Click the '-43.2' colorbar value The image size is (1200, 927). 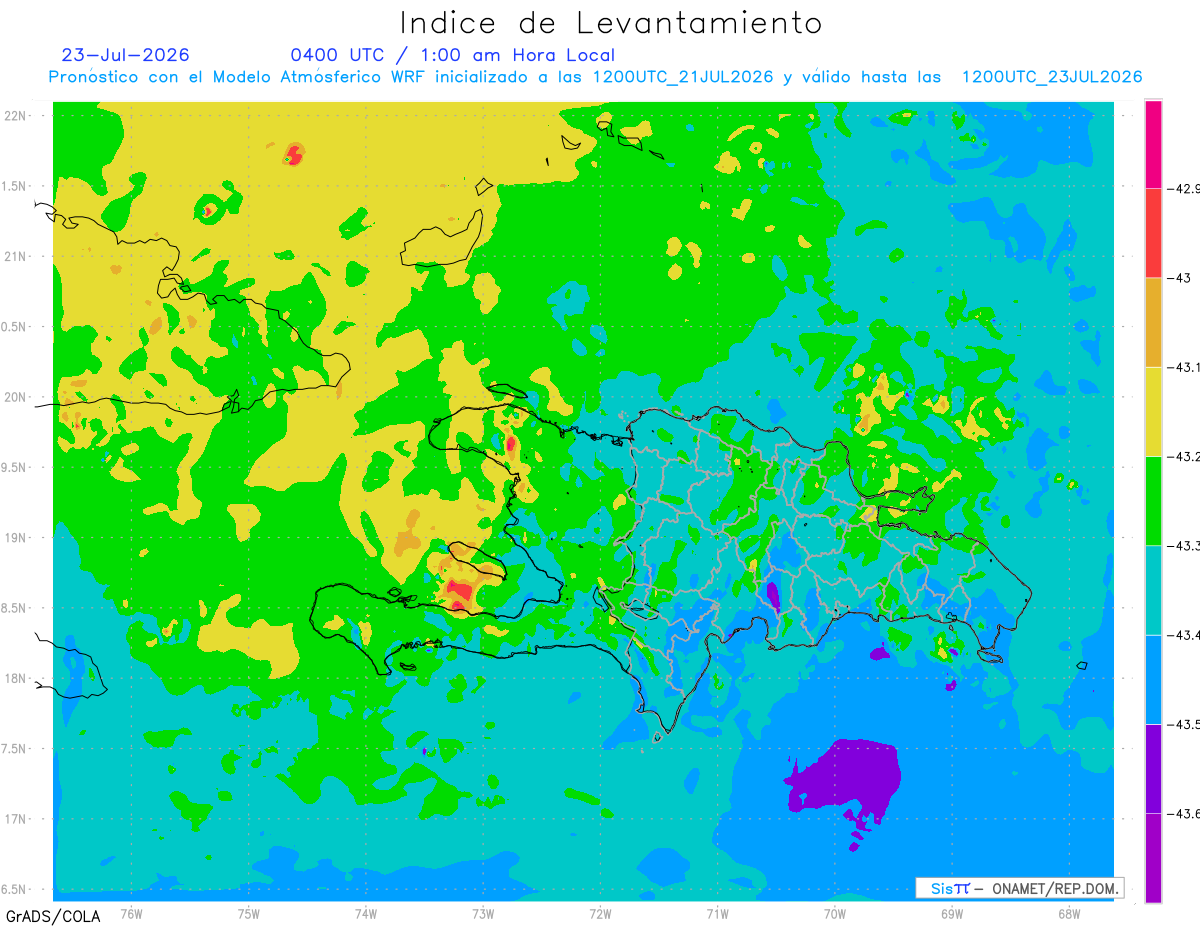[x=1183, y=457]
